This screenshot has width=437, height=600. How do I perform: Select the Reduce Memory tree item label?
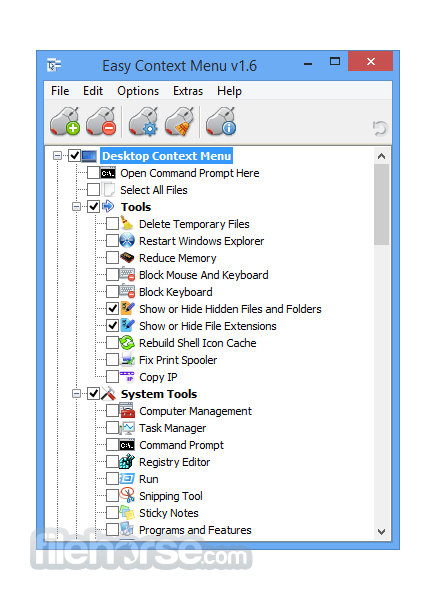pos(178,258)
